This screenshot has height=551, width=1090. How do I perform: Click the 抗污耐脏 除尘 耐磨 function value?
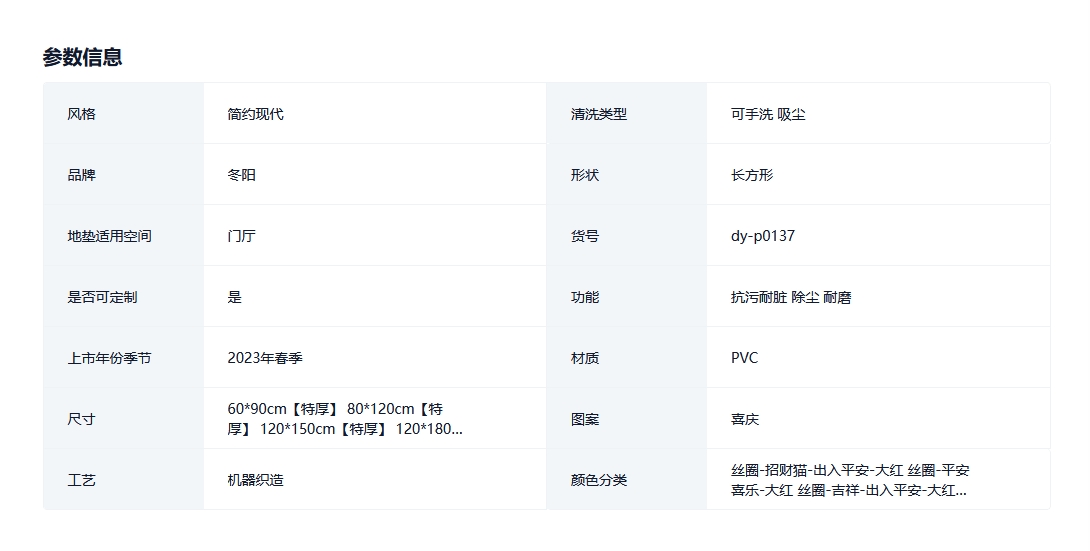(790, 297)
